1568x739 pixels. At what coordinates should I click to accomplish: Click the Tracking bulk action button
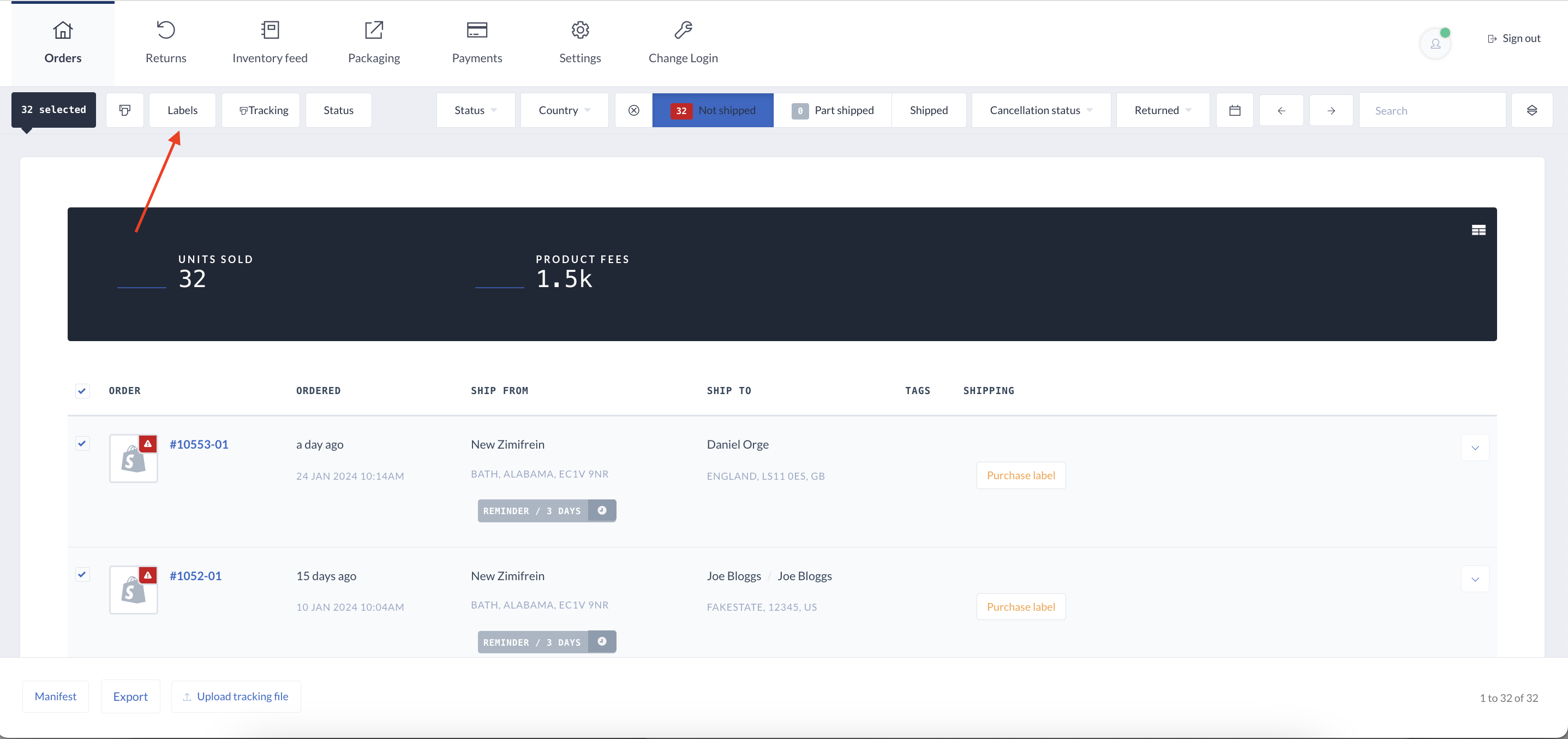[x=261, y=110]
